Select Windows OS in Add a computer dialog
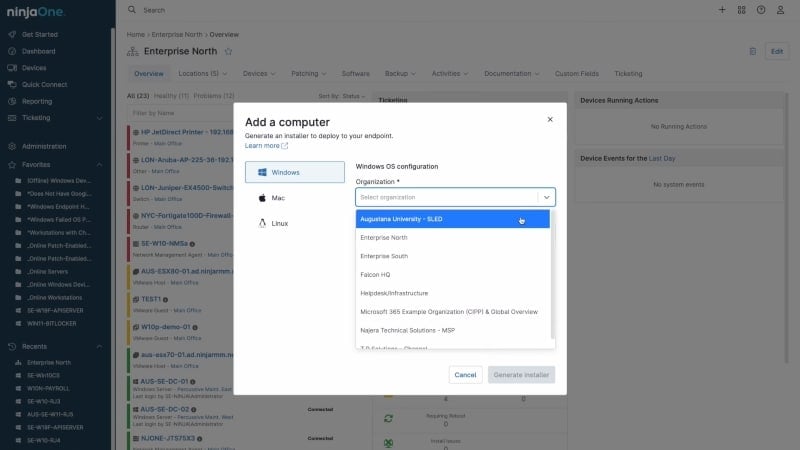 [294, 172]
